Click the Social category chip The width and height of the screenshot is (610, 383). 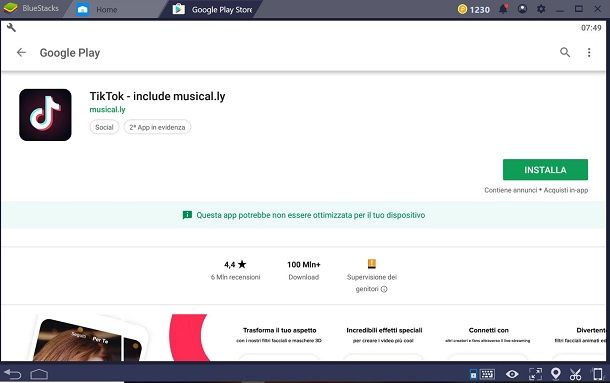pyautogui.click(x=104, y=127)
